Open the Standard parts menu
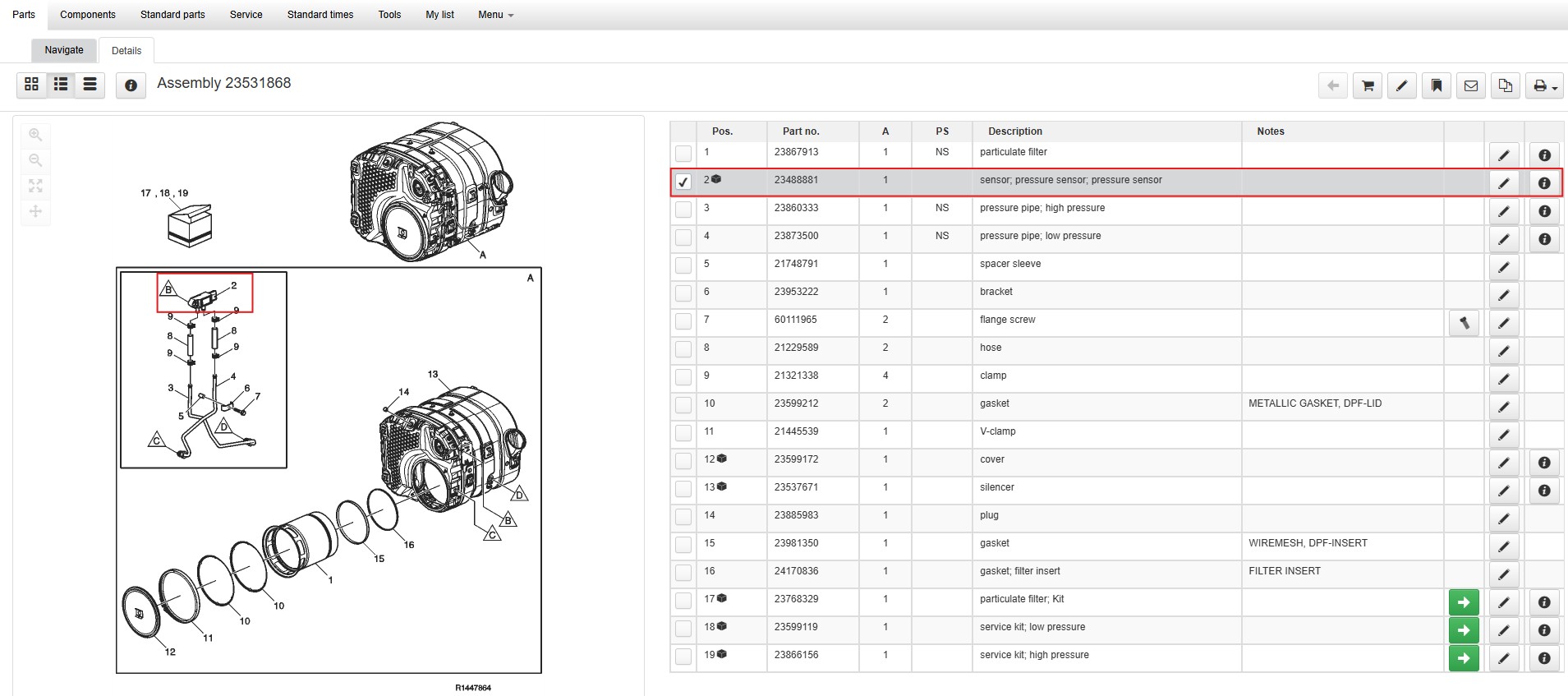1568x696 pixels. (x=172, y=15)
